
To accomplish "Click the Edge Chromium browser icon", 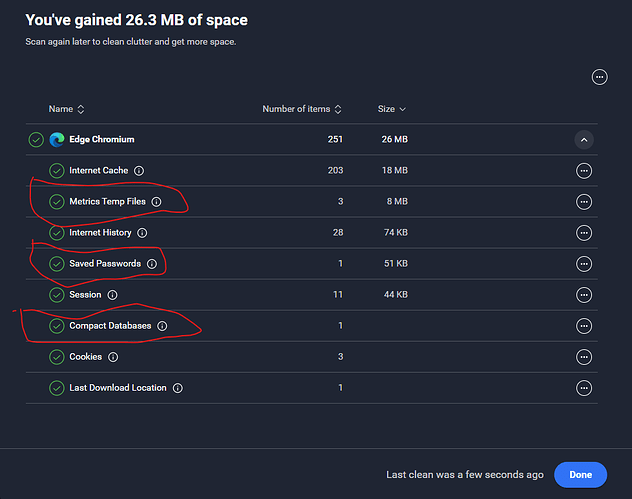I will [x=56, y=139].
